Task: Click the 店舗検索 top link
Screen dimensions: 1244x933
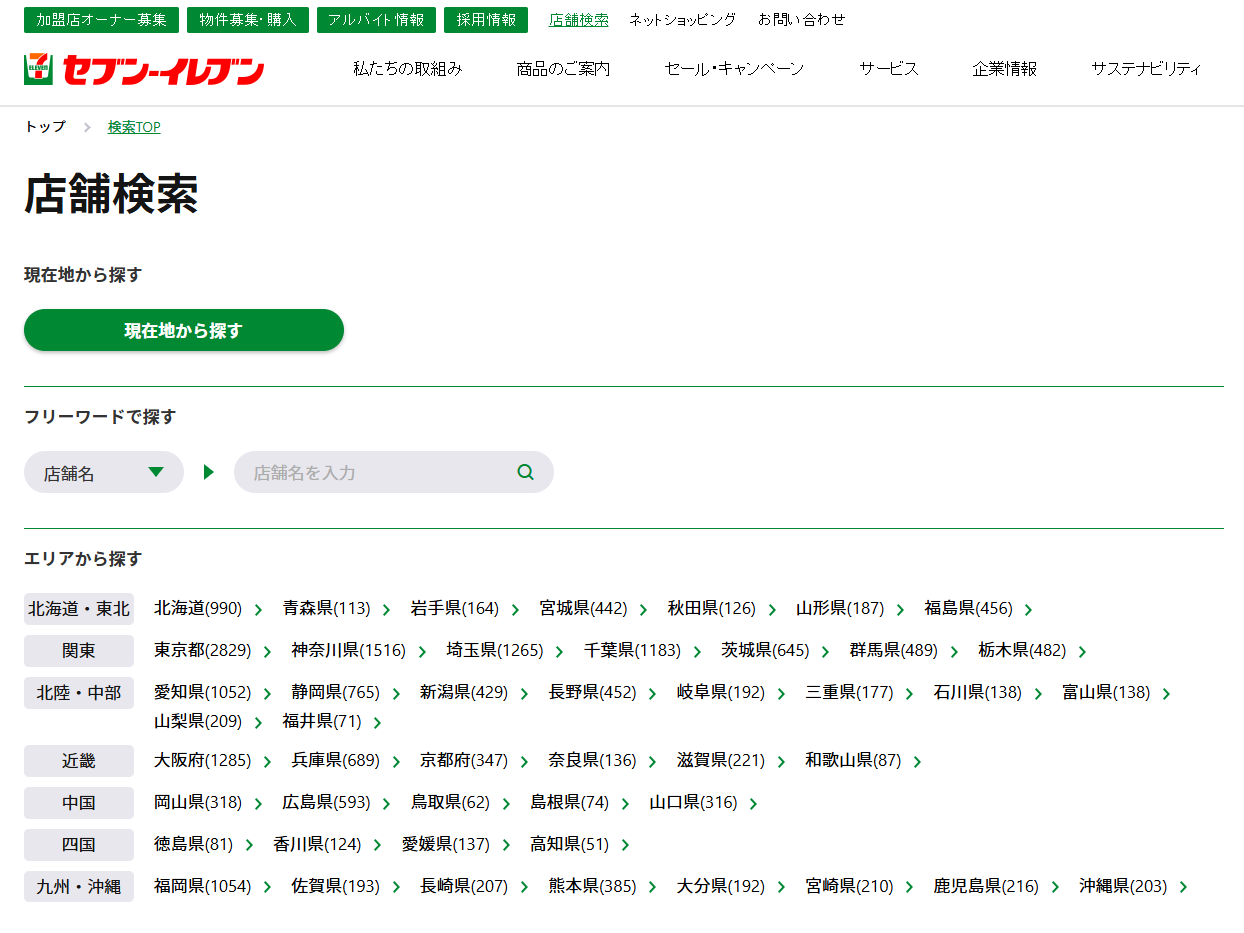Action: coord(578,19)
